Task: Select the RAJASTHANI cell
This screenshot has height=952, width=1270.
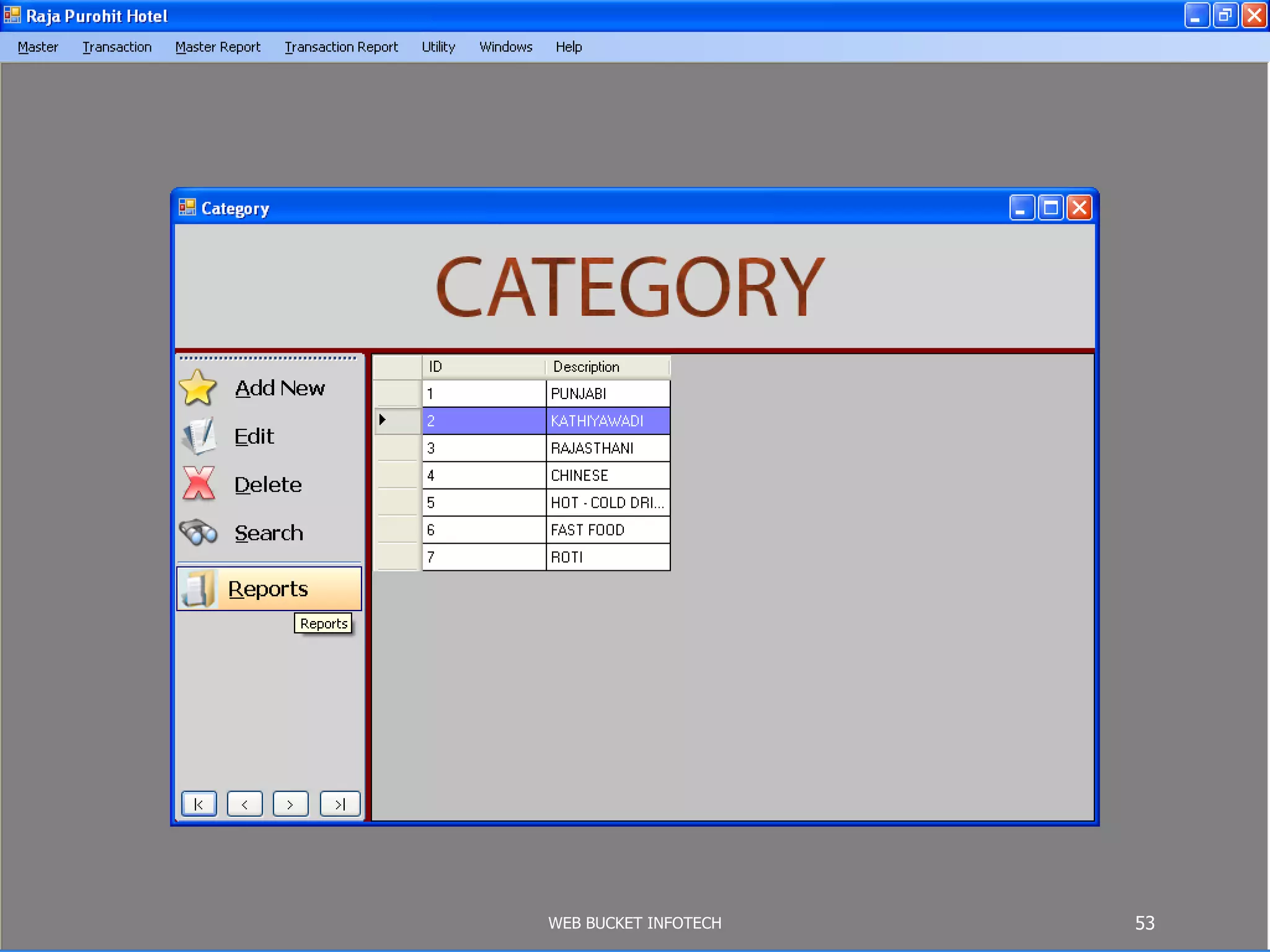Action: point(608,448)
